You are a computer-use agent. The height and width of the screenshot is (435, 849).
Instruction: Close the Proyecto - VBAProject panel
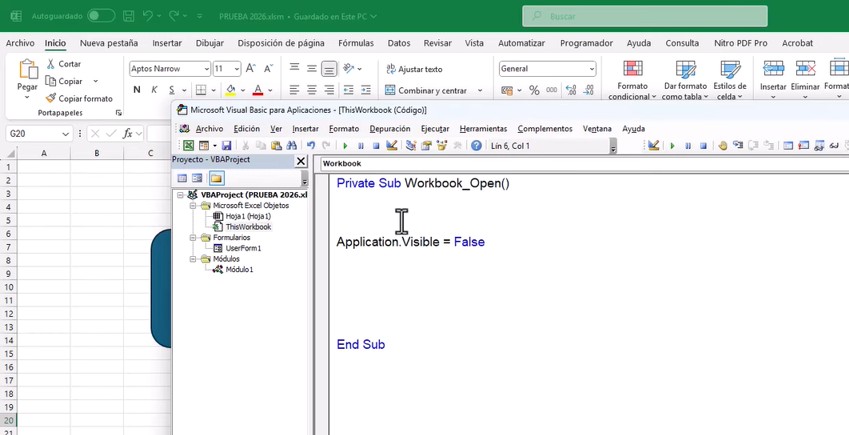pyautogui.click(x=301, y=161)
